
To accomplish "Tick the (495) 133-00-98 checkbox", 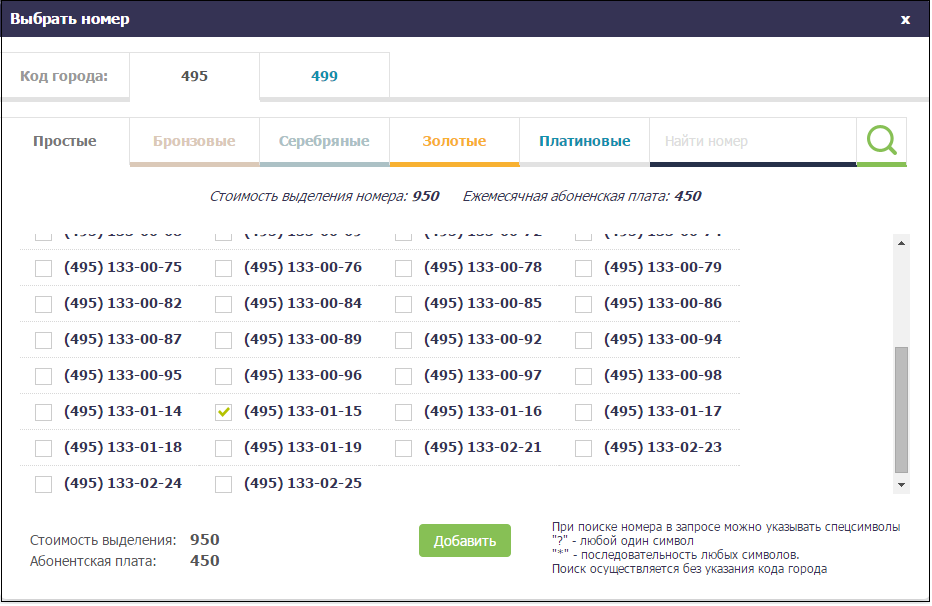I will pyautogui.click(x=584, y=376).
